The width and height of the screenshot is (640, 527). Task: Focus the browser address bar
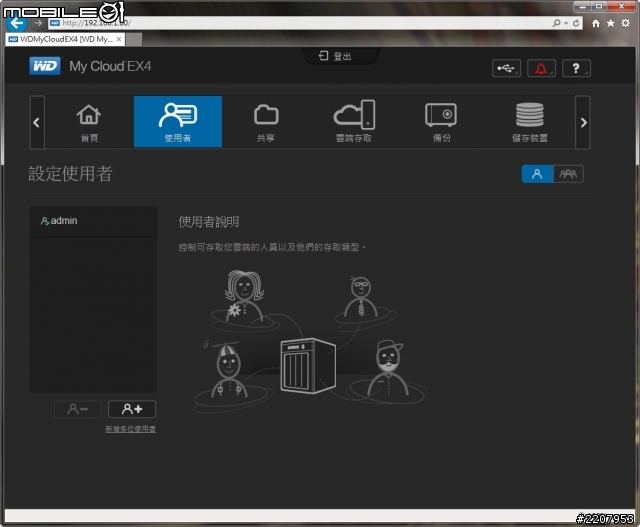(298, 23)
